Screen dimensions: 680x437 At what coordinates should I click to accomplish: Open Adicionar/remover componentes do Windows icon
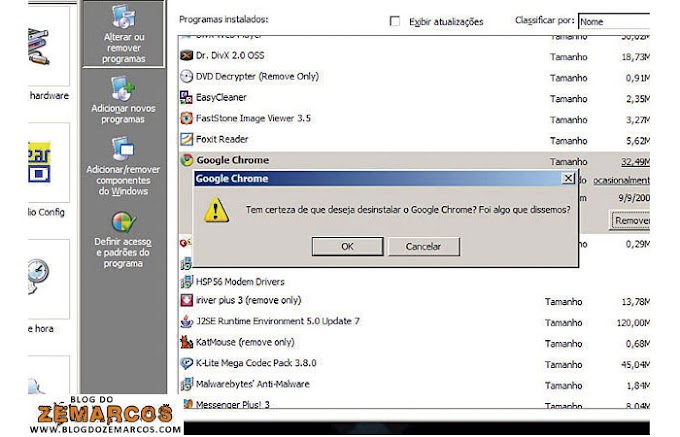(x=123, y=148)
